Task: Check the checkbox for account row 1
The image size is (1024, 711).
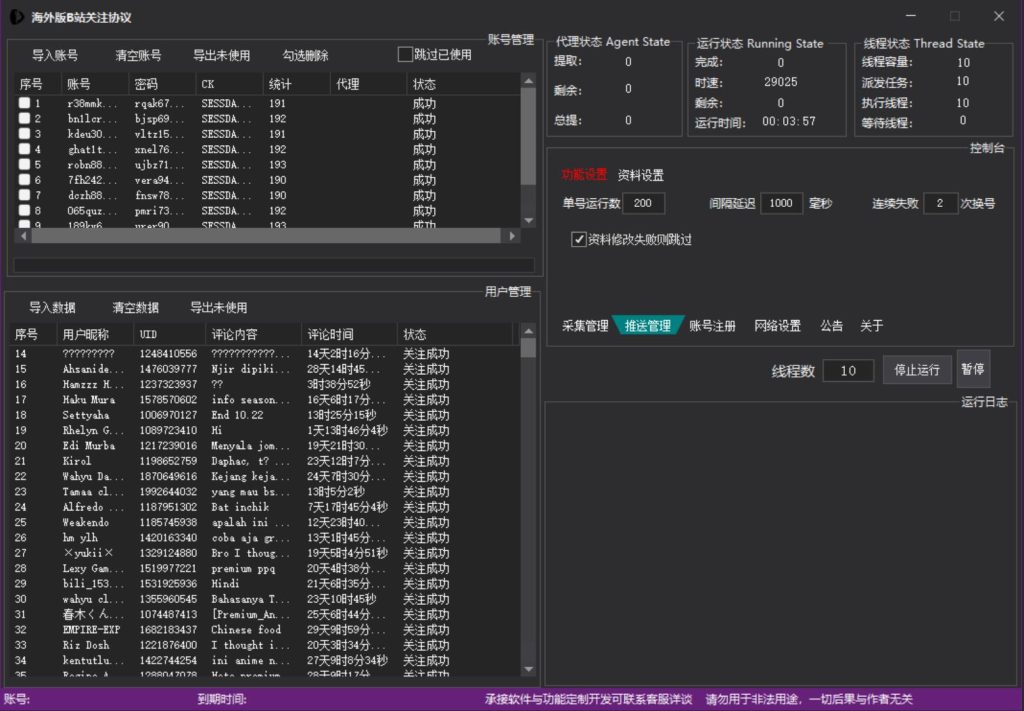Action: click(24, 103)
